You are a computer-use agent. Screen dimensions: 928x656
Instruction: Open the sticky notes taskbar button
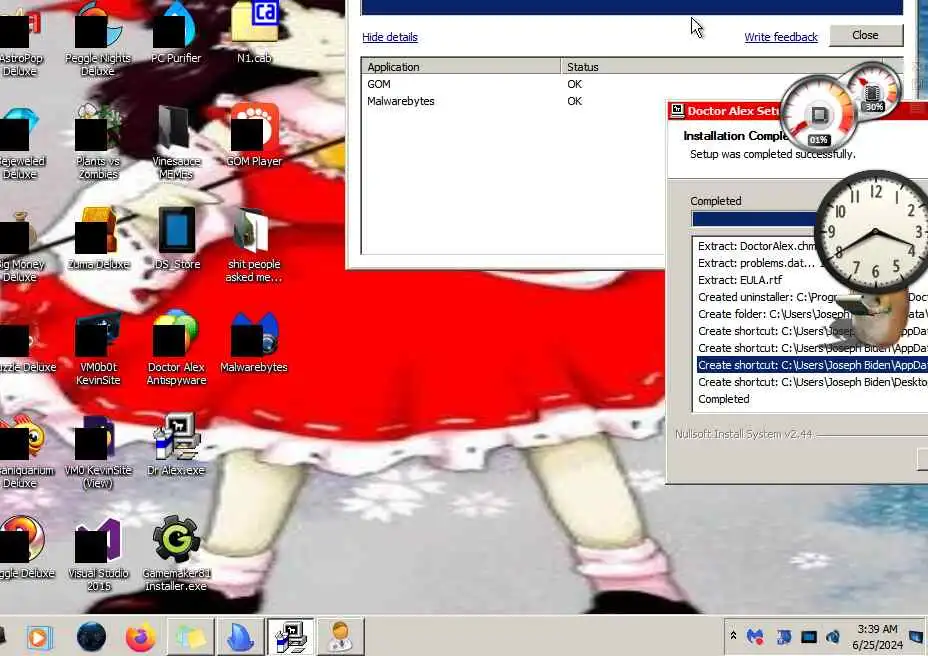191,636
